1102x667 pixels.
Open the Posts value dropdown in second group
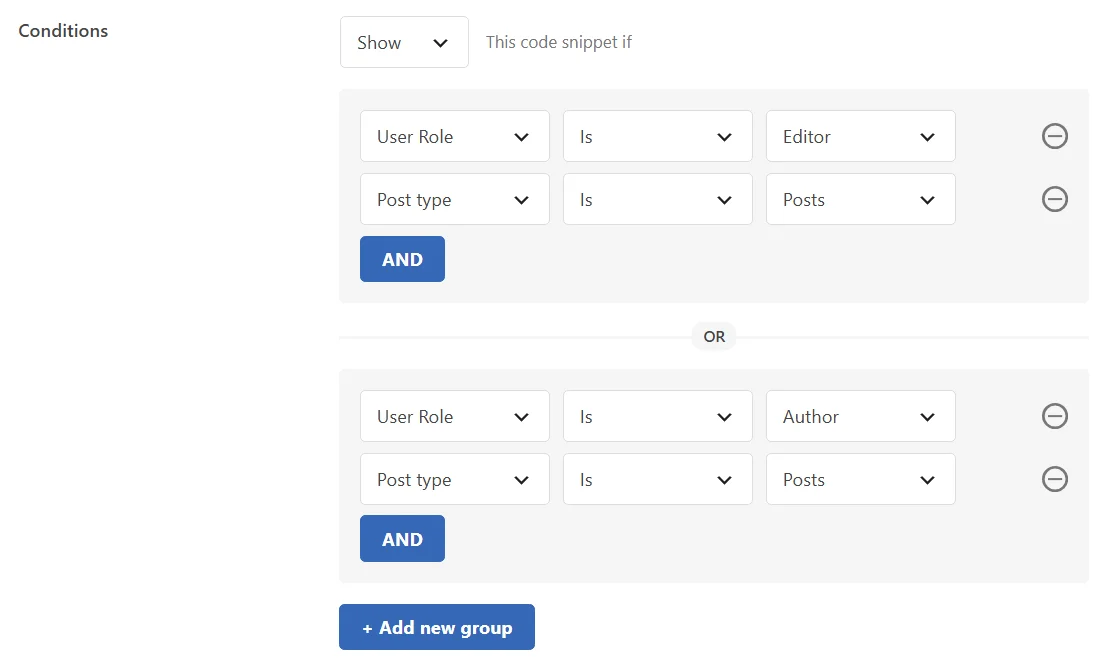pyautogui.click(x=861, y=479)
